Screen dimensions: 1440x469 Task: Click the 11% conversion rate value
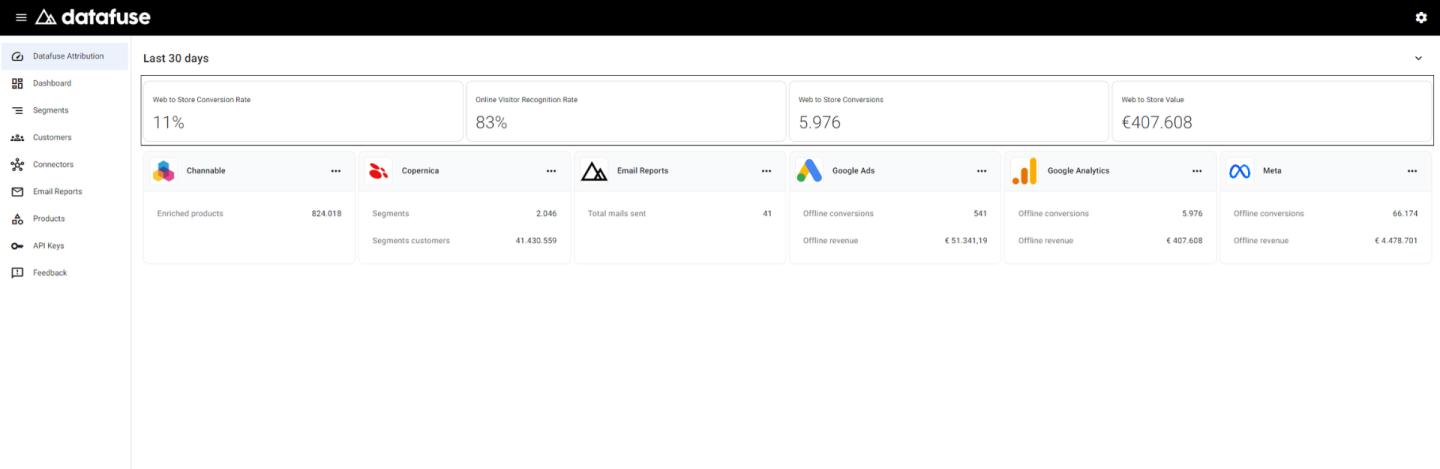168,123
